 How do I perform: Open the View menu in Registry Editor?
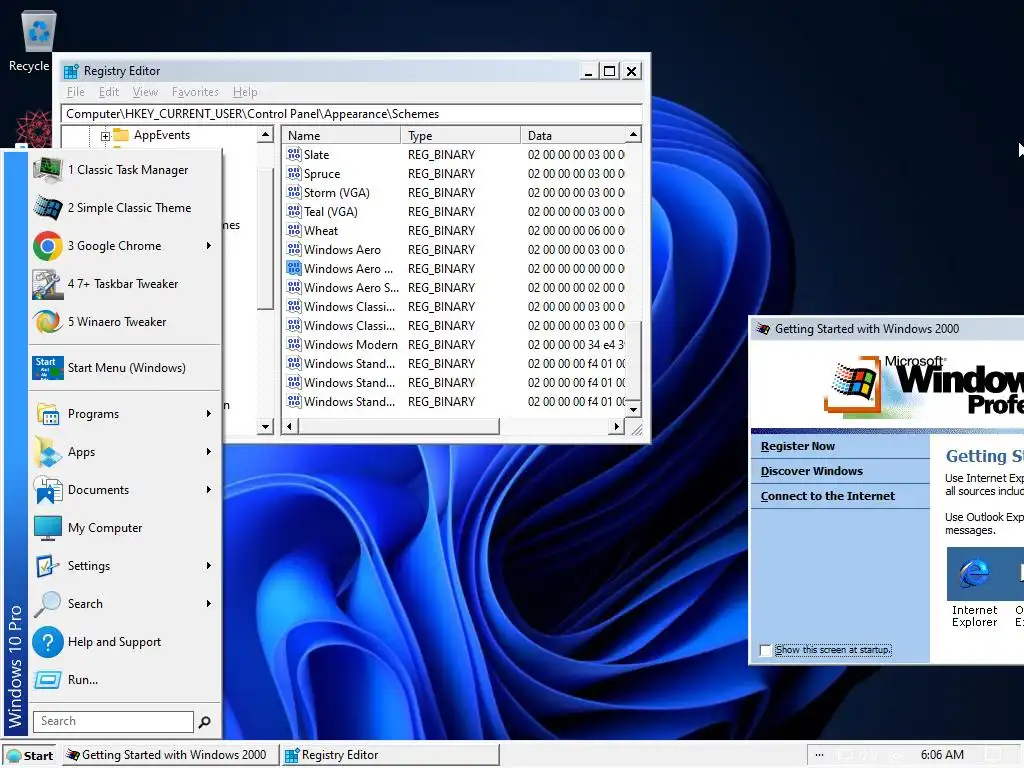pyautogui.click(x=145, y=92)
